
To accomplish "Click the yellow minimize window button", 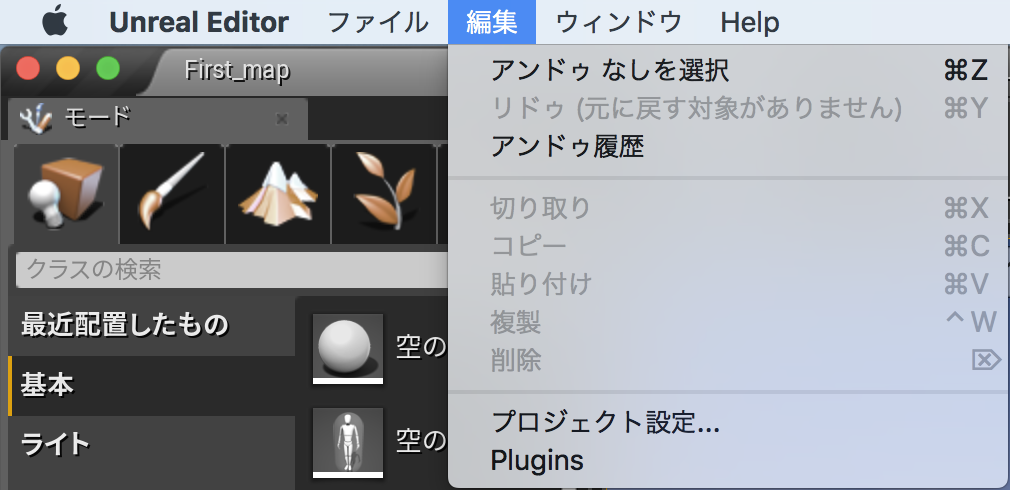I will (x=68, y=68).
